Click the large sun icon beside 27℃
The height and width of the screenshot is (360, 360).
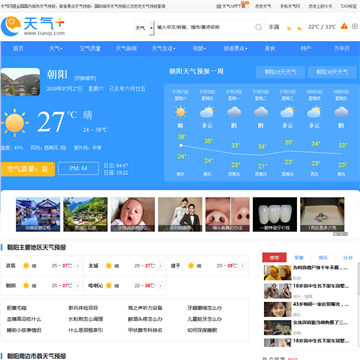(14, 123)
